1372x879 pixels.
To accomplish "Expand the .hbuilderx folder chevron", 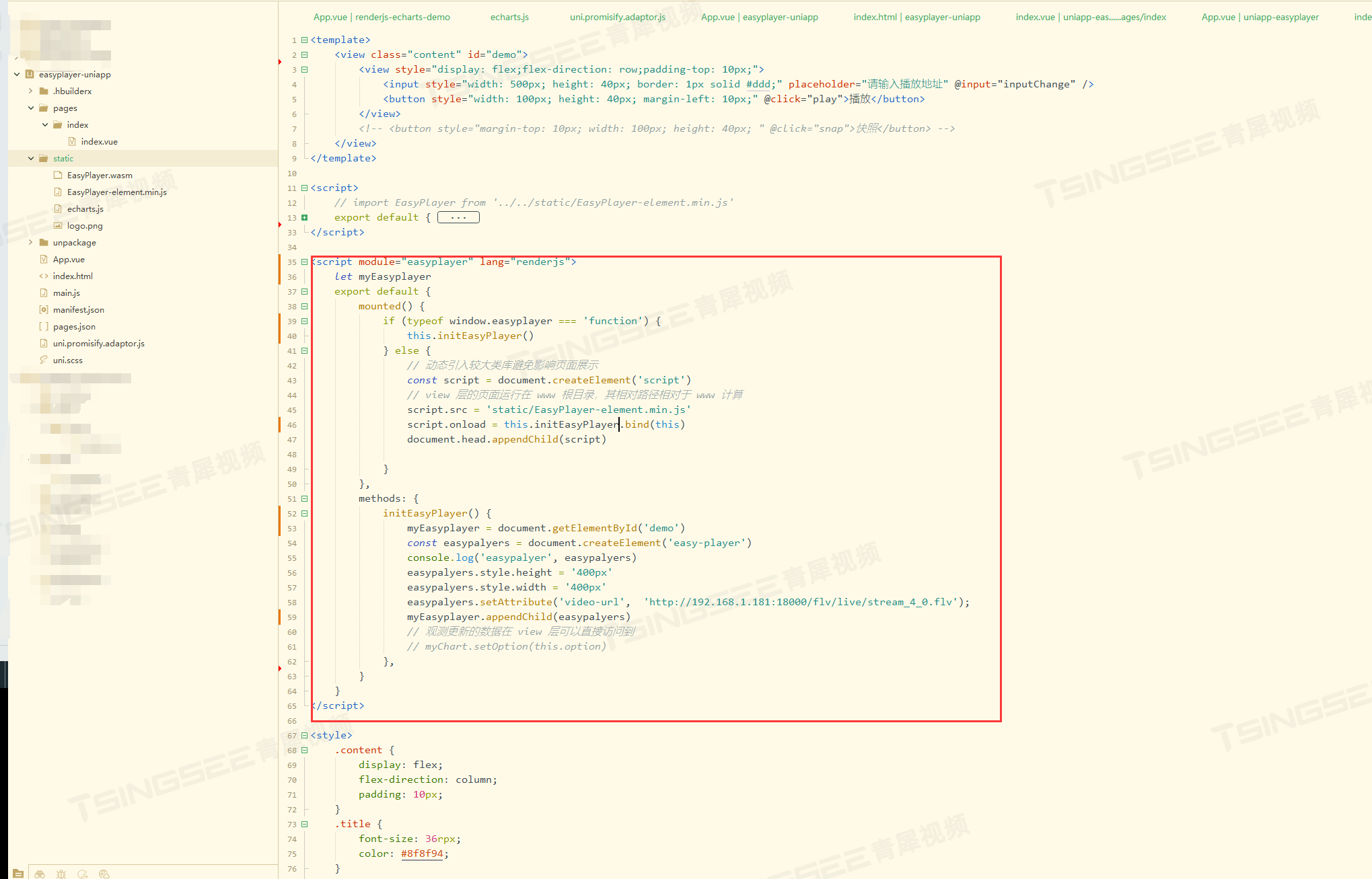I will coord(31,91).
